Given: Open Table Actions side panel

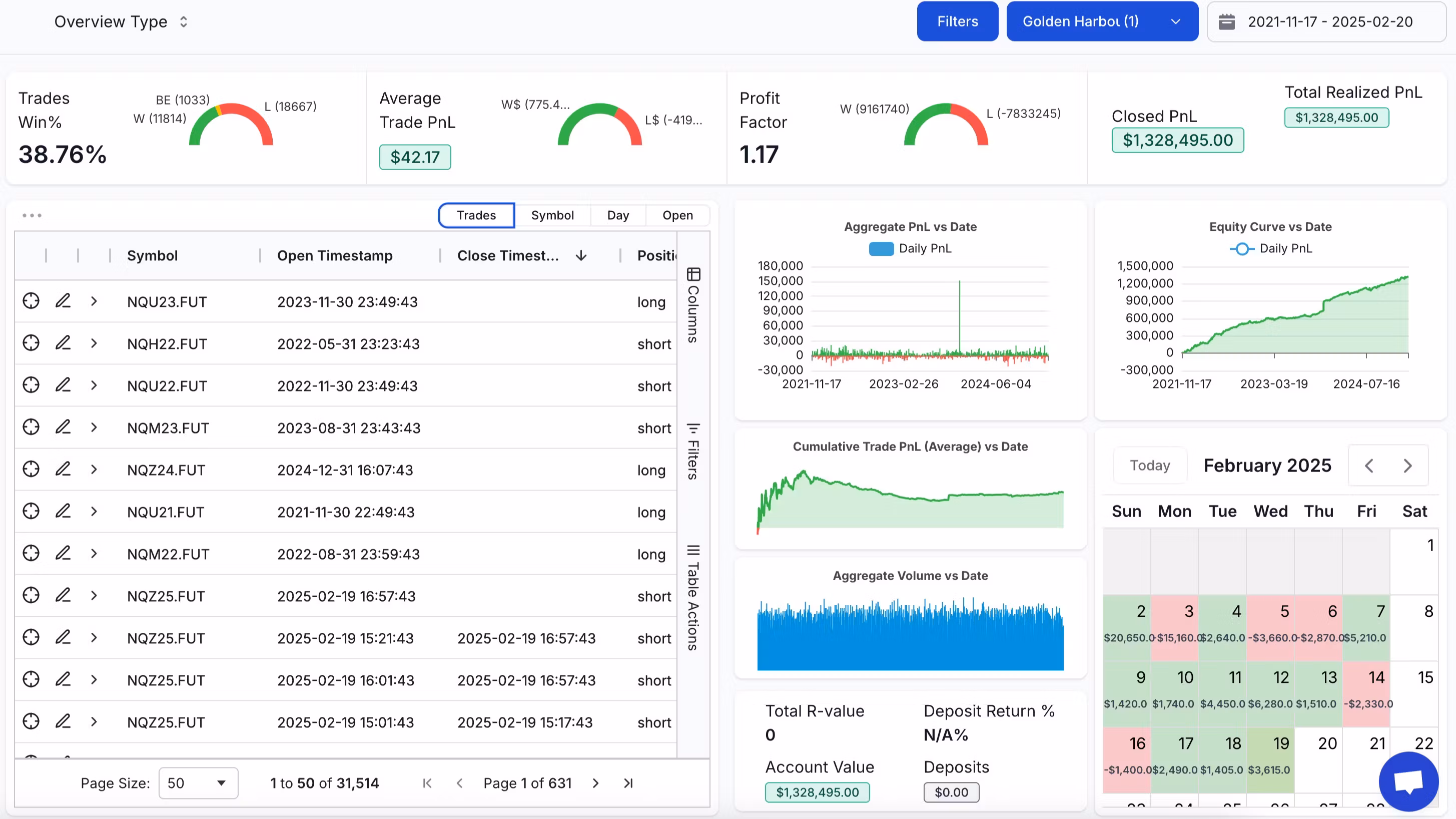Looking at the screenshot, I should [693, 597].
